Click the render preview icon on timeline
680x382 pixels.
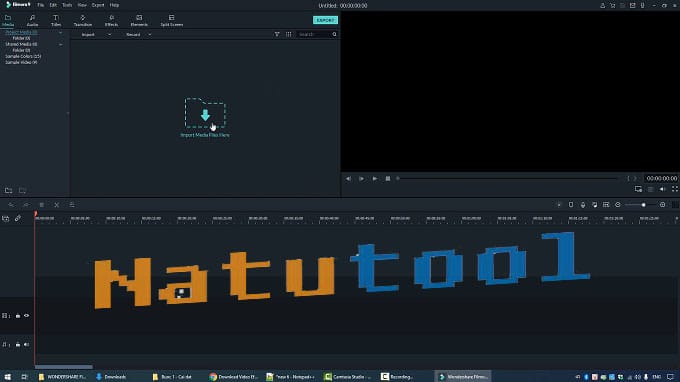pyautogui.click(x=559, y=205)
